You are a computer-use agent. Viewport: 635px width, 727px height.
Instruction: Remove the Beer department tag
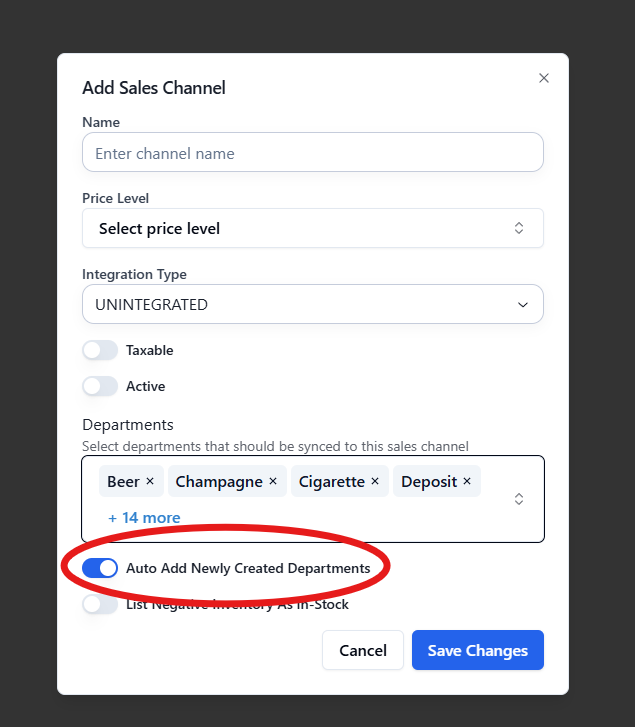tap(150, 481)
